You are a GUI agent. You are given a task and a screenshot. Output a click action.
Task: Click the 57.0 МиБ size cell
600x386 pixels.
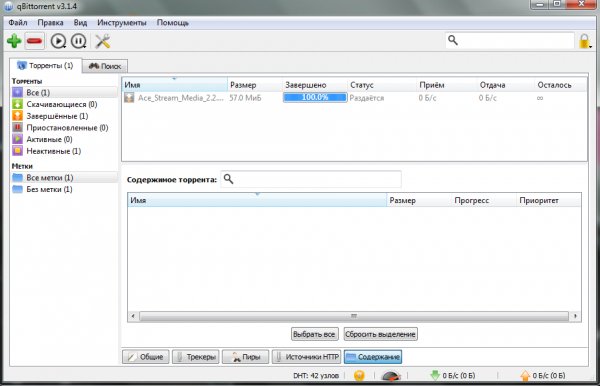tap(245, 98)
